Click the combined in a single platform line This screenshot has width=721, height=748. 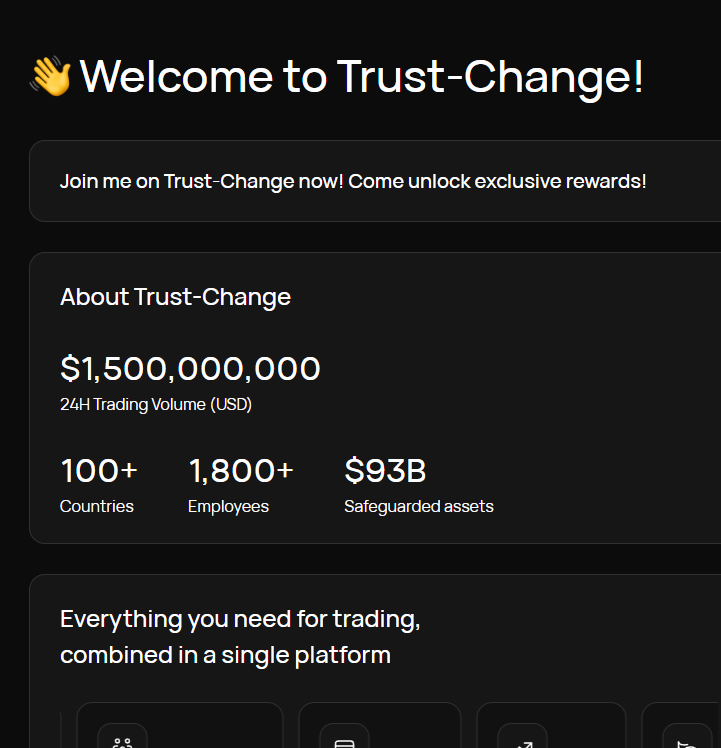[225, 656]
